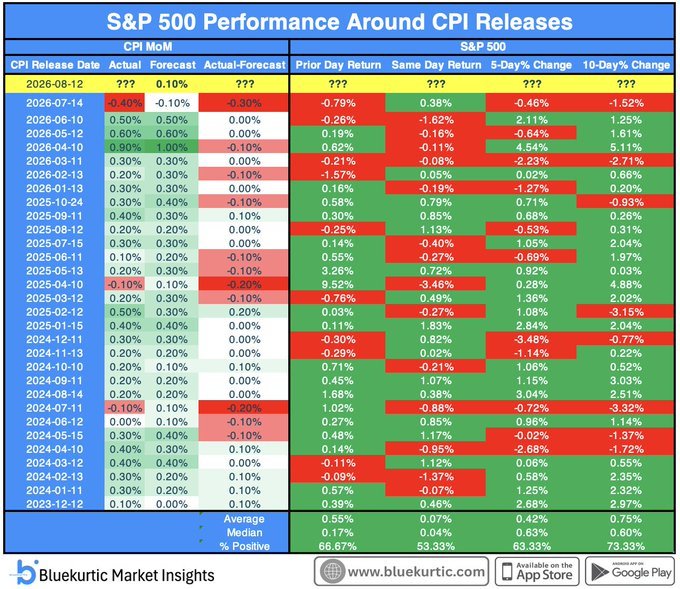The width and height of the screenshot is (680, 589).
Task: Click the S&P 500 section header
Action: point(483,47)
